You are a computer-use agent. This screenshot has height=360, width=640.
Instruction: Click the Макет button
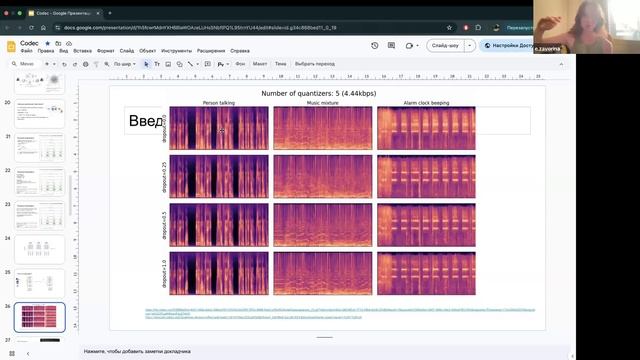click(260, 64)
